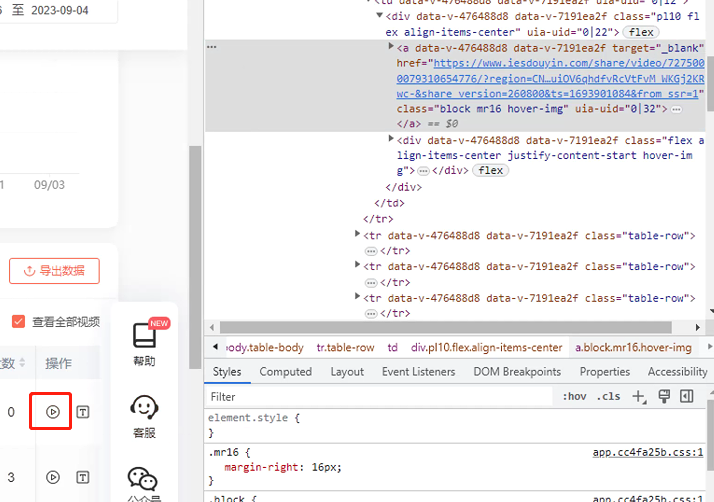Open the Event Listeners tab

tap(418, 371)
